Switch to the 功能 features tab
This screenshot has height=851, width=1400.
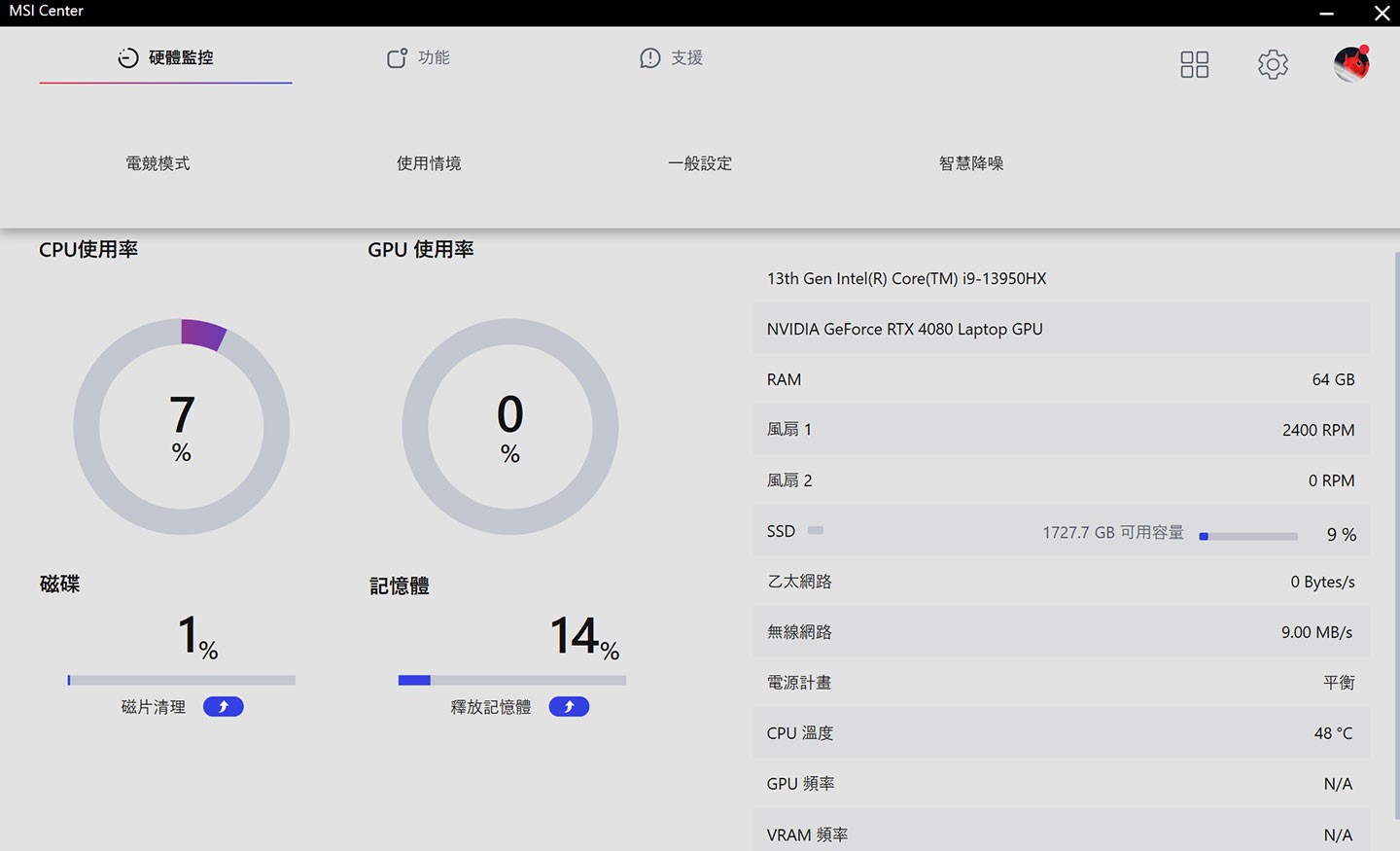tap(419, 58)
